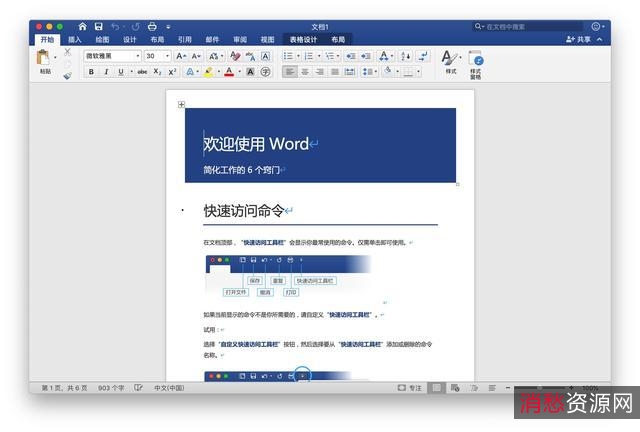Apply red font color swatch
Viewport: 640px width, 432px height.
229,72
